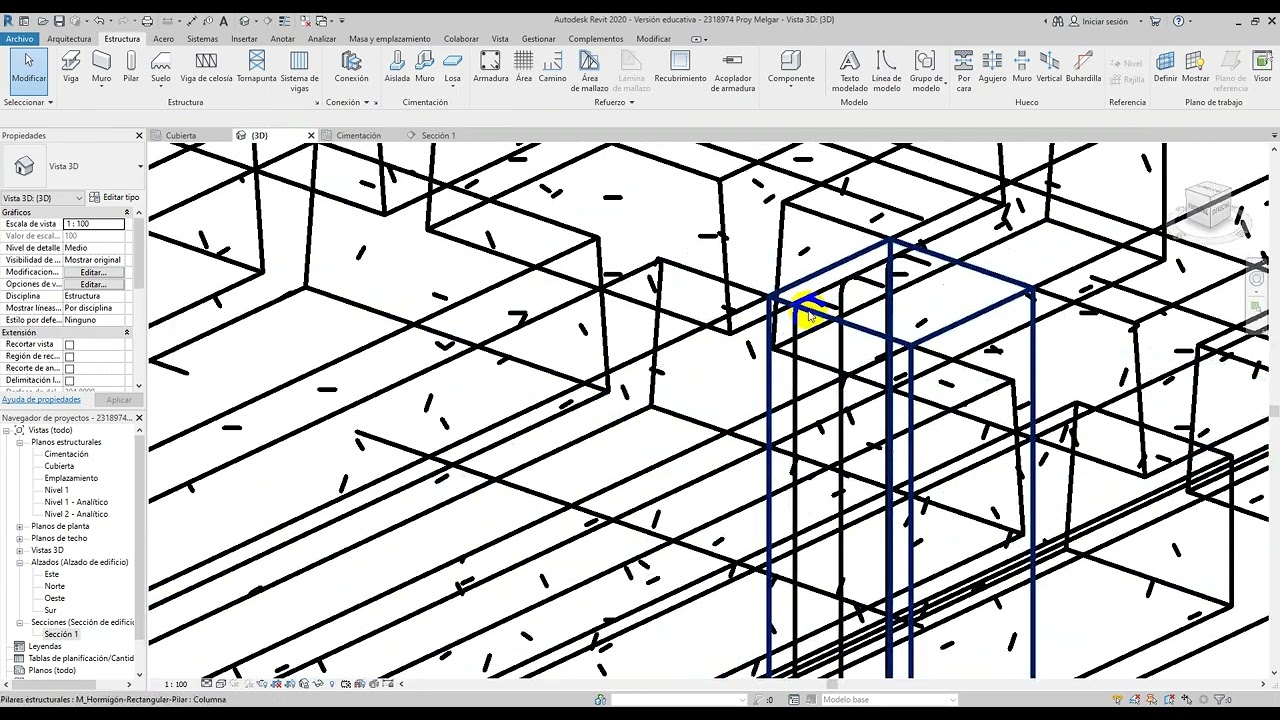The image size is (1280, 720).
Task: Edit the Escala de vista 1:100 field
Action: [94, 224]
